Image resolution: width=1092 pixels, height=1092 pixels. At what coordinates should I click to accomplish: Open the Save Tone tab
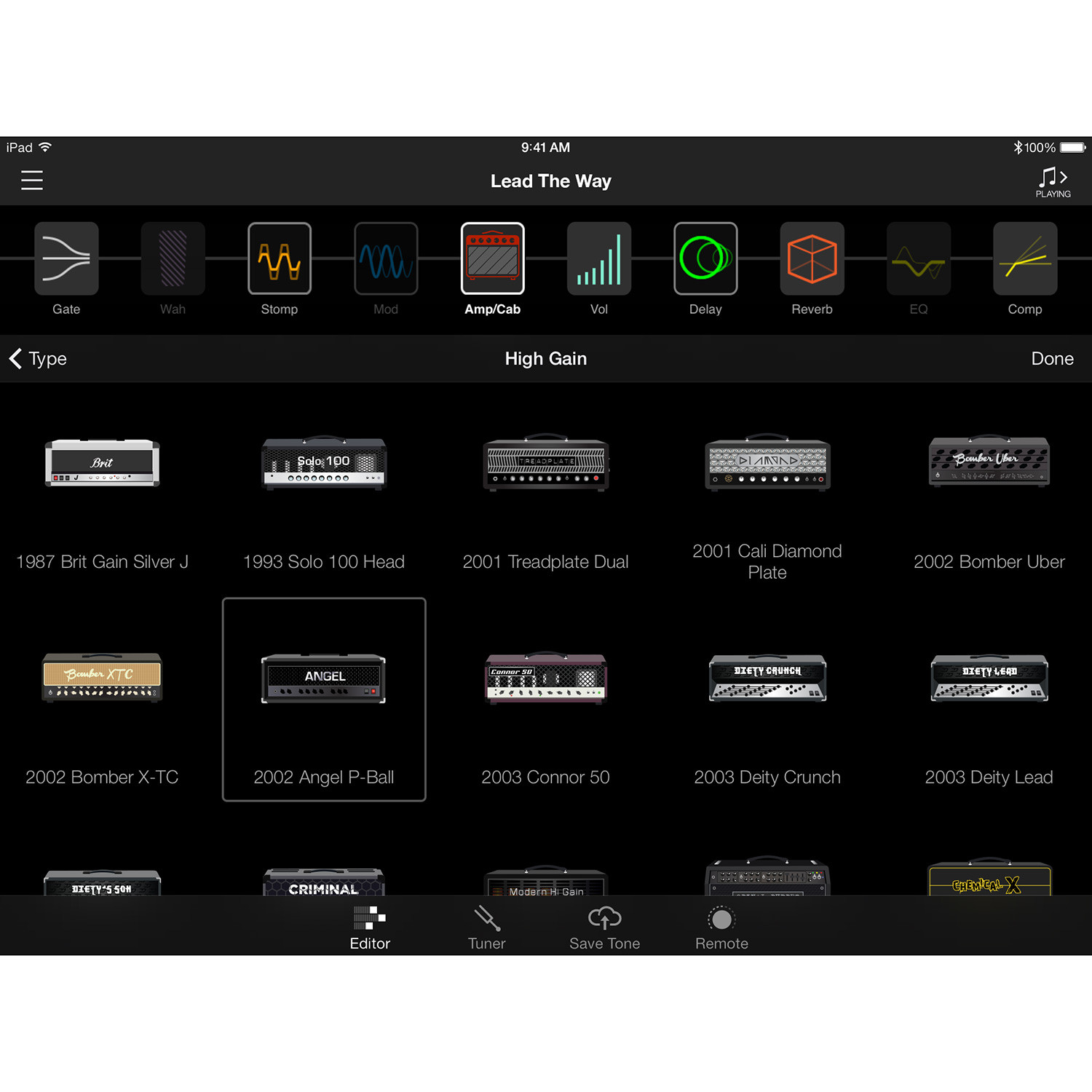(x=604, y=927)
